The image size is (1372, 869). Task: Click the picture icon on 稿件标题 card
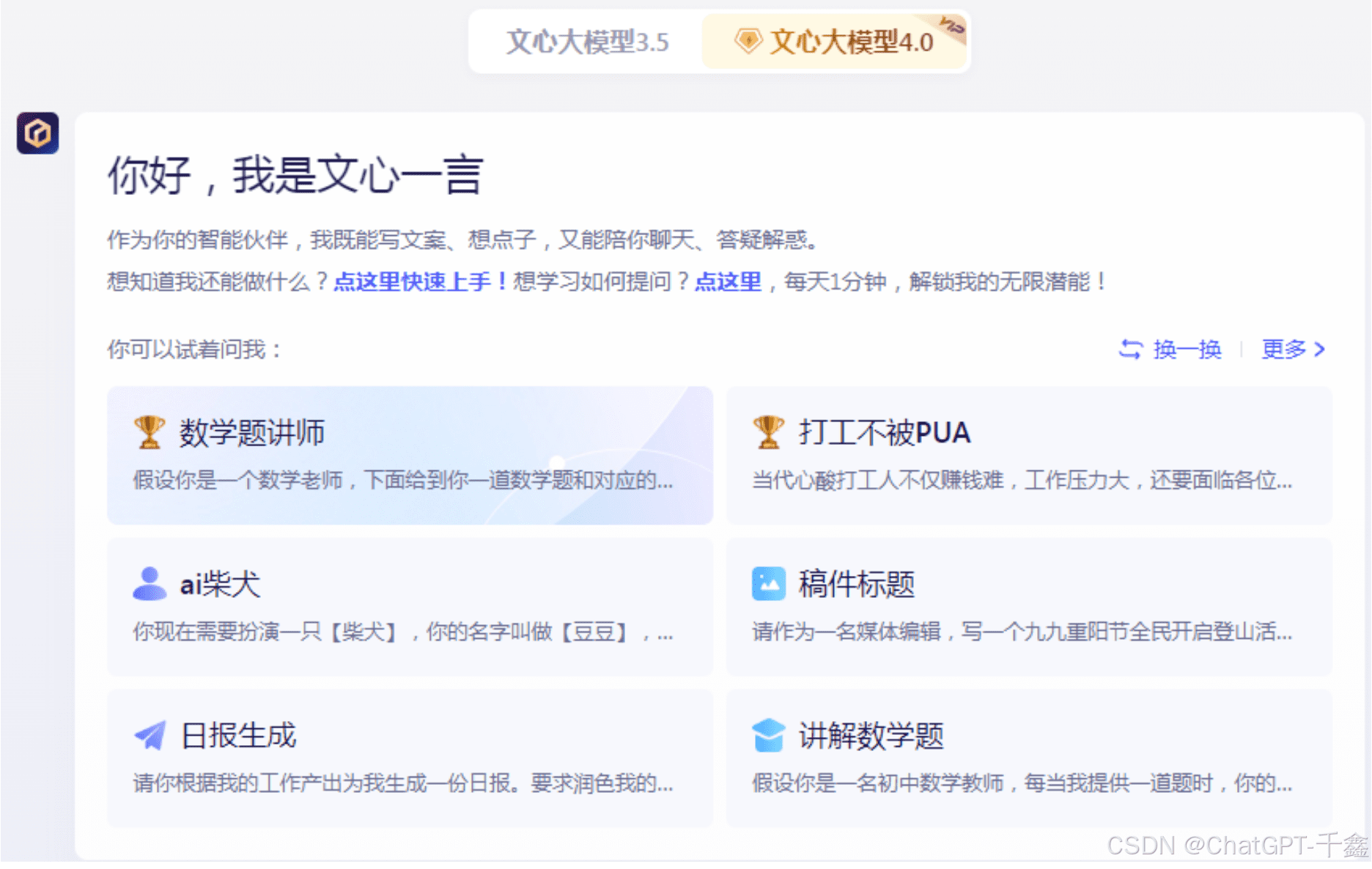(769, 584)
